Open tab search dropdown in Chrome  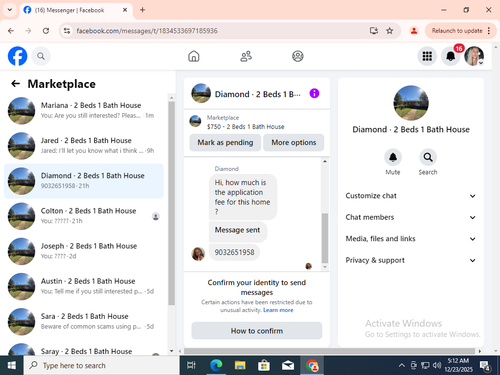pos(10,10)
